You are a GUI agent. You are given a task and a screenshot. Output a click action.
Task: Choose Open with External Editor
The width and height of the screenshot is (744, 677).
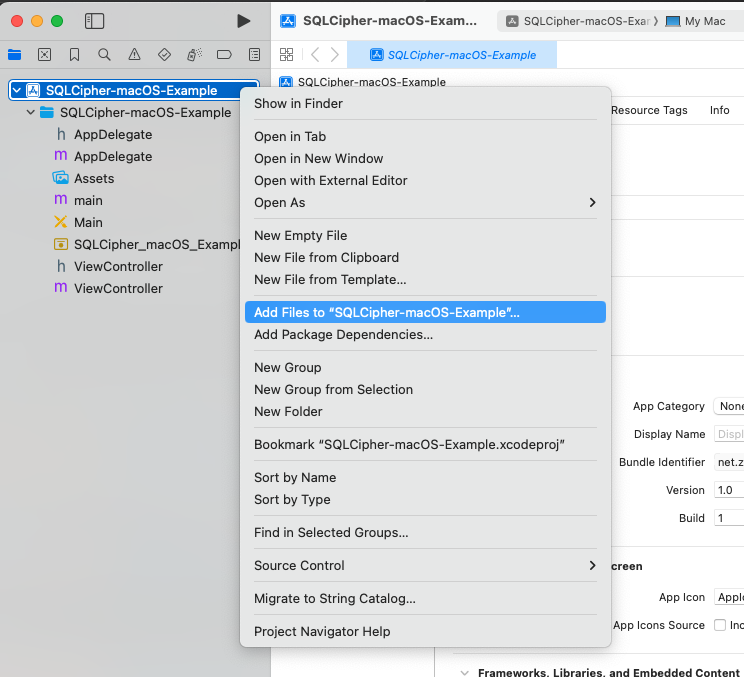425,180
